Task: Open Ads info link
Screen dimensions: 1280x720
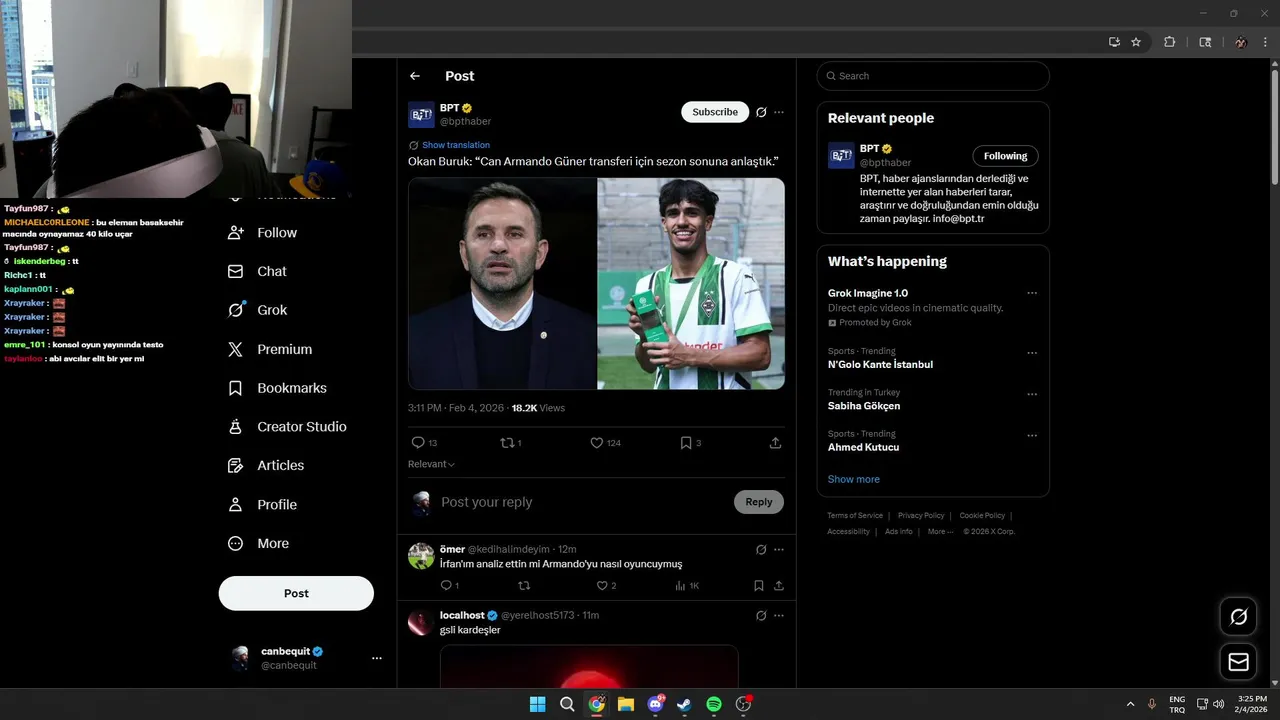Action: tap(898, 532)
